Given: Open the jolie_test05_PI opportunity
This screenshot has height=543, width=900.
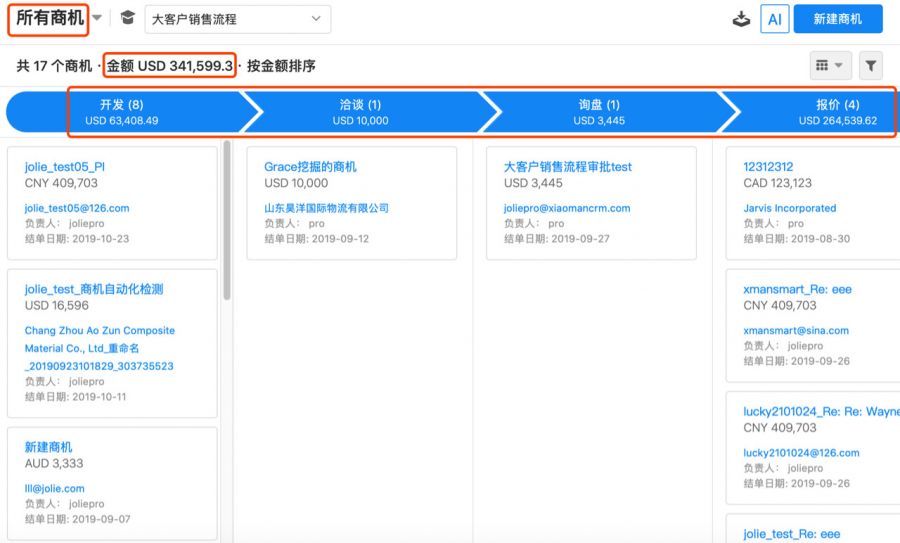Looking at the screenshot, I should (64, 167).
